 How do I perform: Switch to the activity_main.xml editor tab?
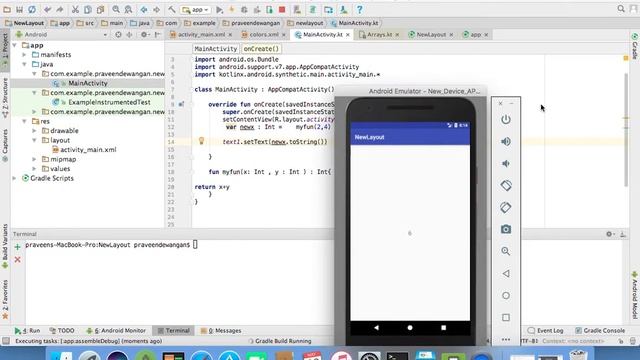[201, 35]
